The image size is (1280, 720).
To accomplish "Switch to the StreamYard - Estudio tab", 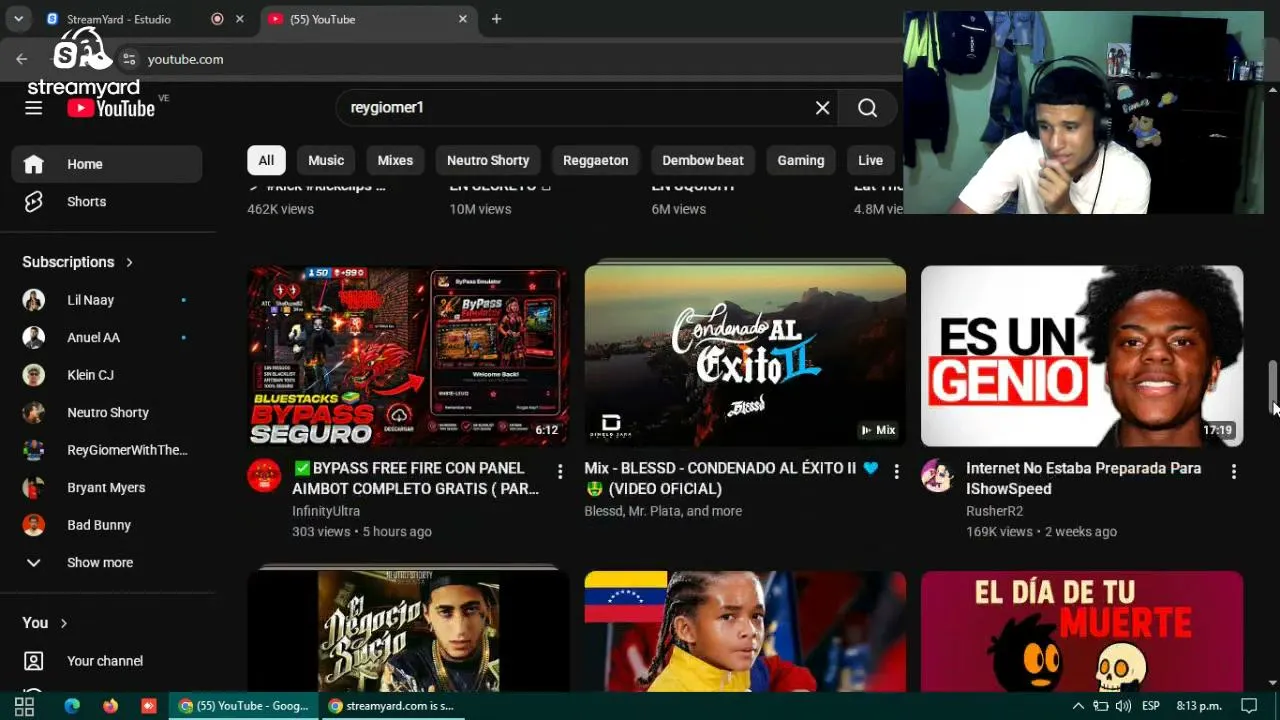I will coord(143,19).
